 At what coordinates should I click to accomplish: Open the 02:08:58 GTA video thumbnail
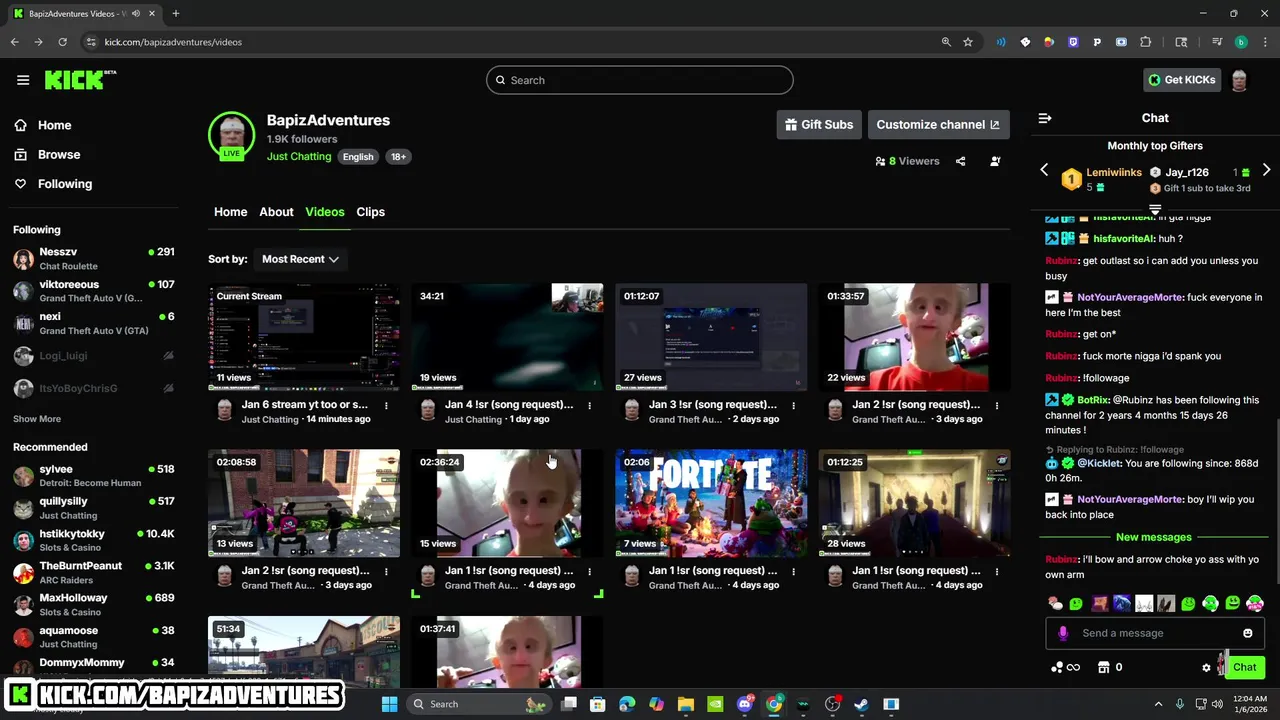[304, 503]
